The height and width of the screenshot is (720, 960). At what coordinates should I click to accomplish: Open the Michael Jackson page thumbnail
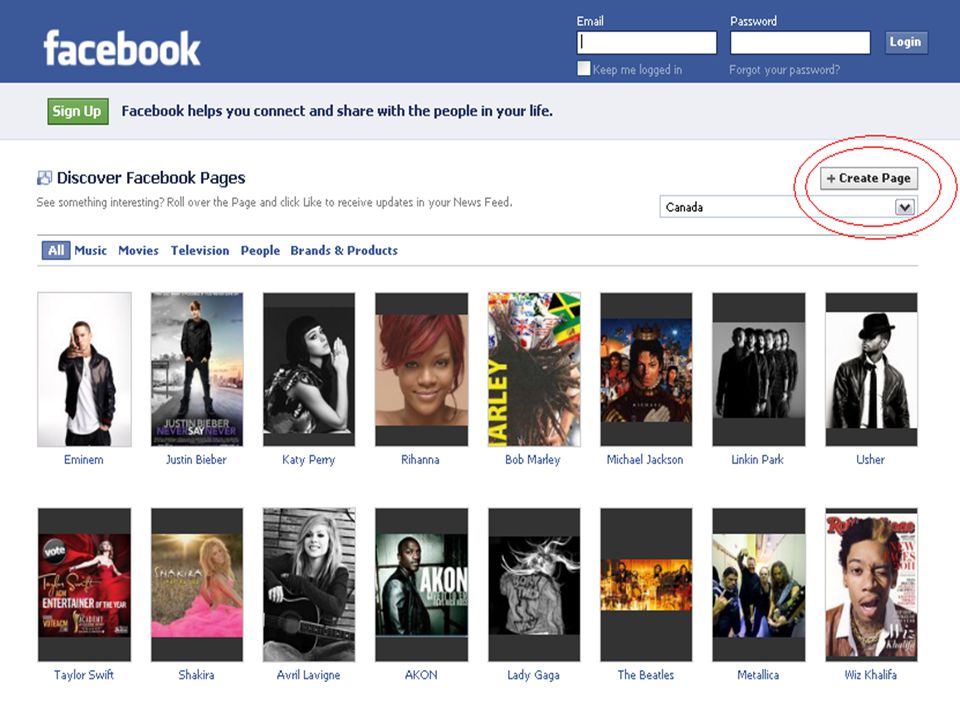click(646, 369)
